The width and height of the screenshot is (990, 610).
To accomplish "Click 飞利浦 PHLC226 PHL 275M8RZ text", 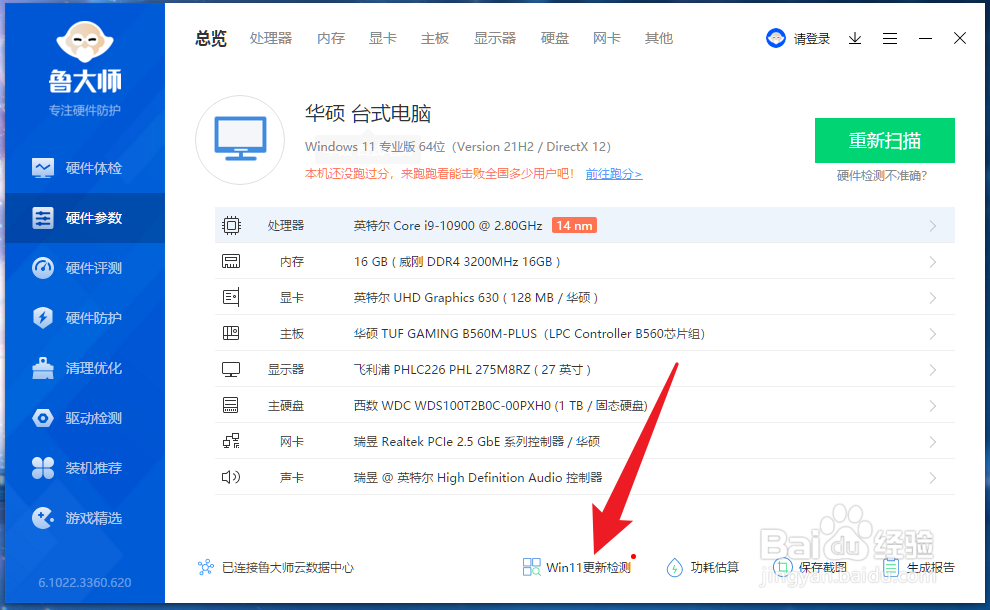I will [x=442, y=369].
